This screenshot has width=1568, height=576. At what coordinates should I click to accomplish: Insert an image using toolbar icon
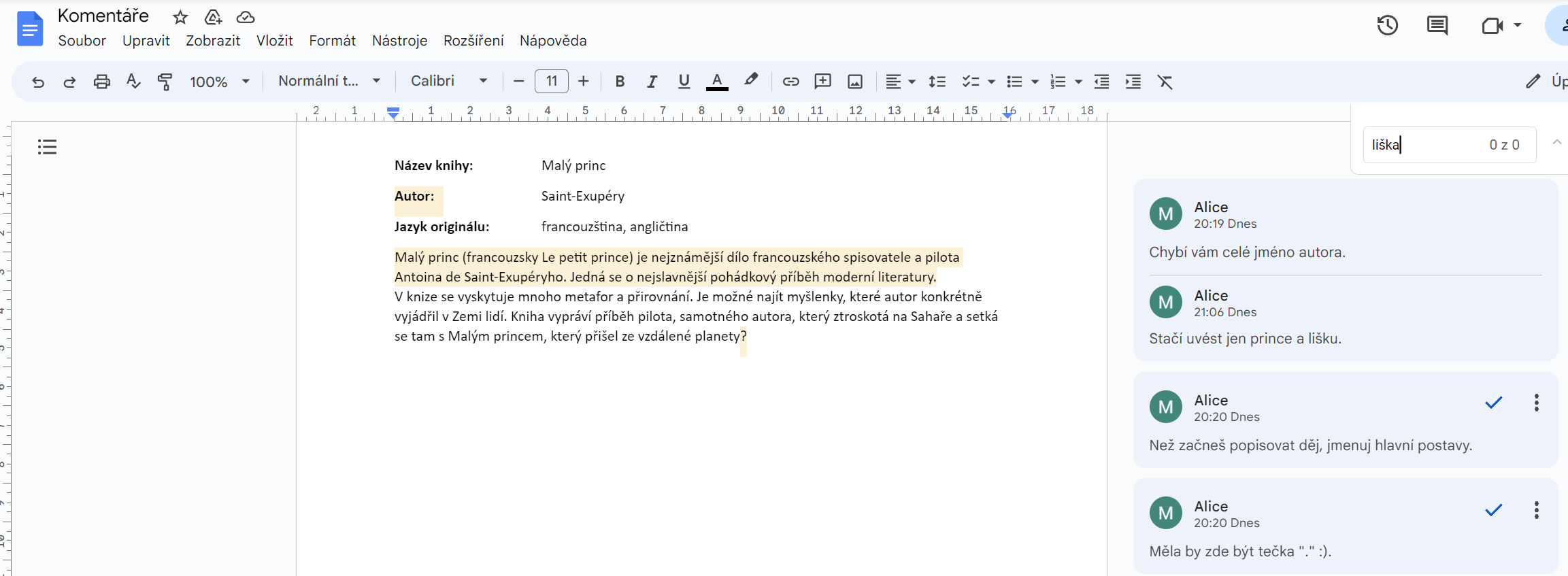pyautogui.click(x=855, y=82)
